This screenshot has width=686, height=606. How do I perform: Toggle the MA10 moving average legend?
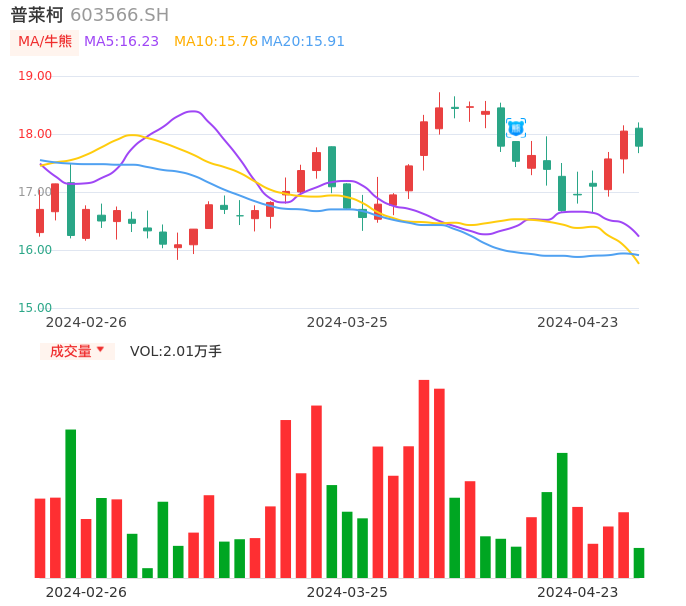(x=215, y=42)
